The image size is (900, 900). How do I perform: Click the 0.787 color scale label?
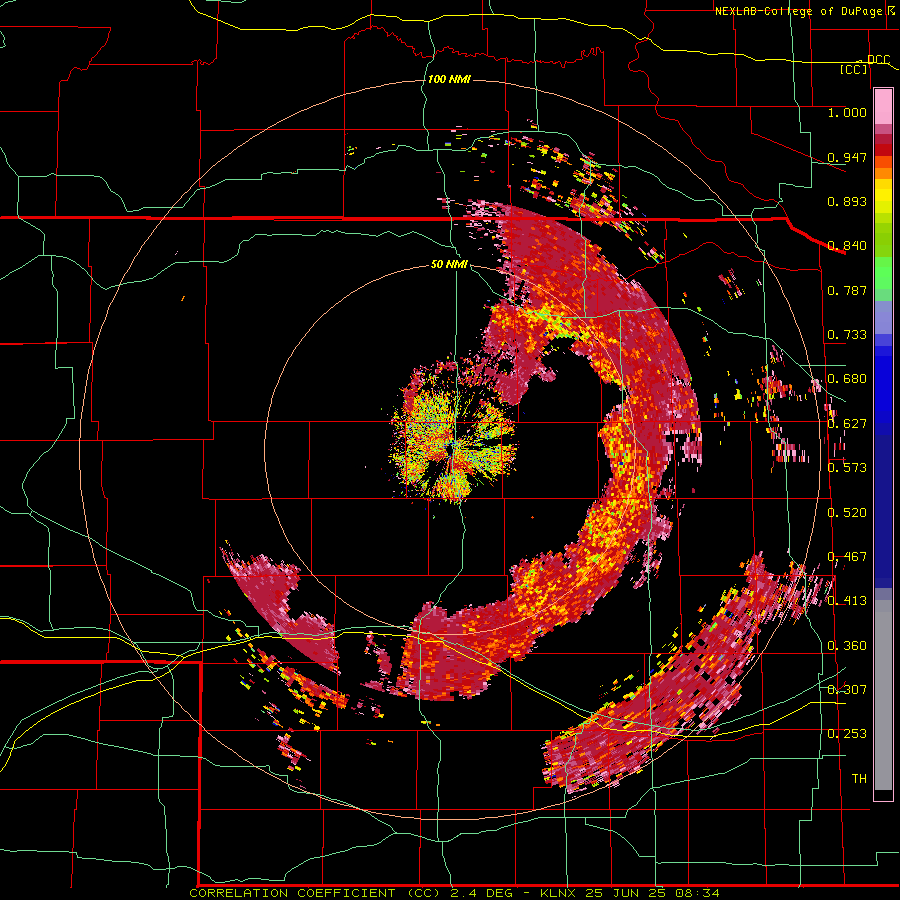click(847, 290)
